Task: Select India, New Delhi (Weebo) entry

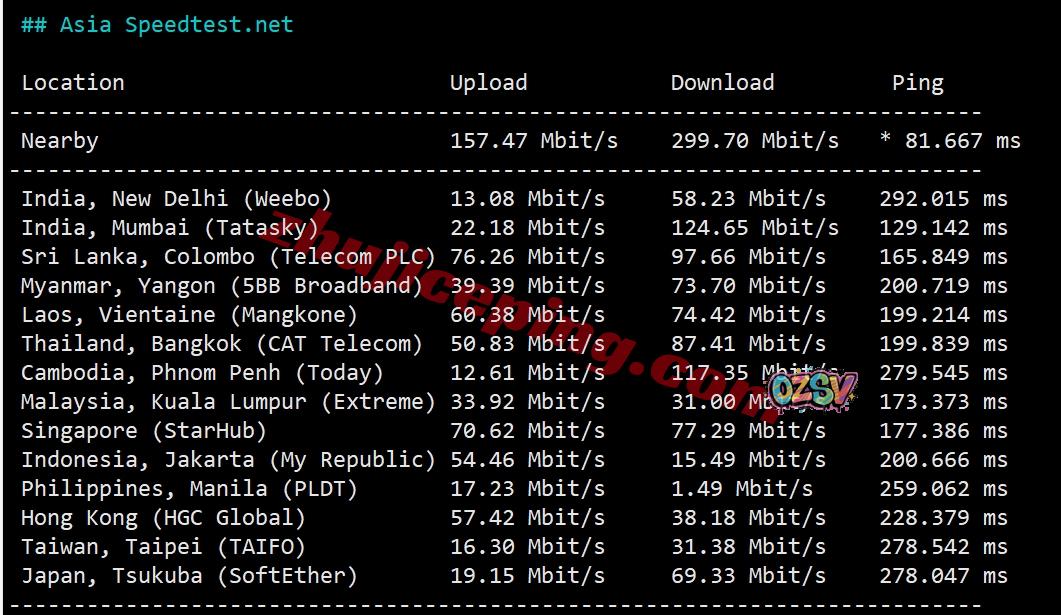Action: point(177,199)
